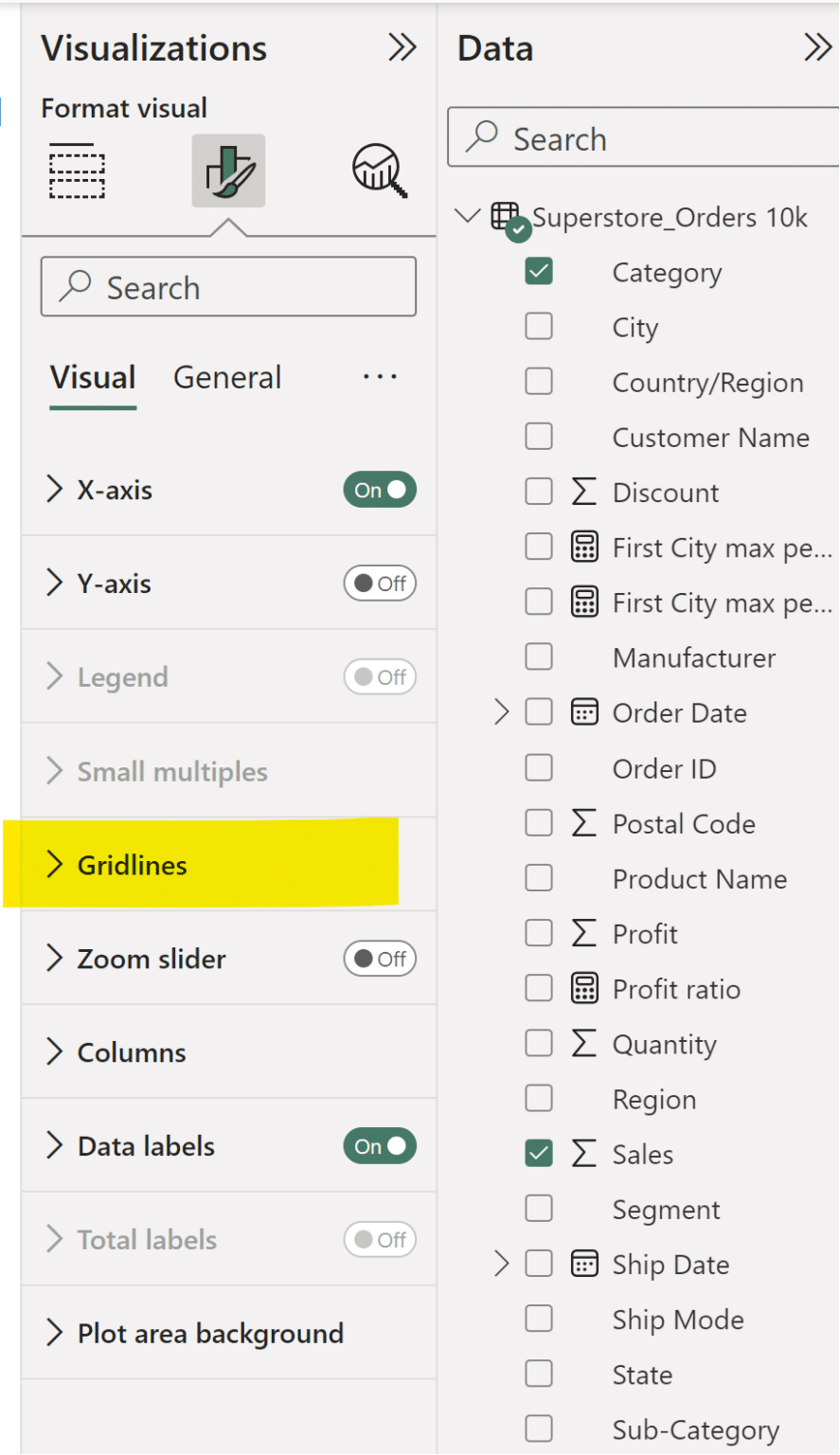Select the Build visual icon
The width and height of the screenshot is (840, 1455).
click(x=76, y=171)
